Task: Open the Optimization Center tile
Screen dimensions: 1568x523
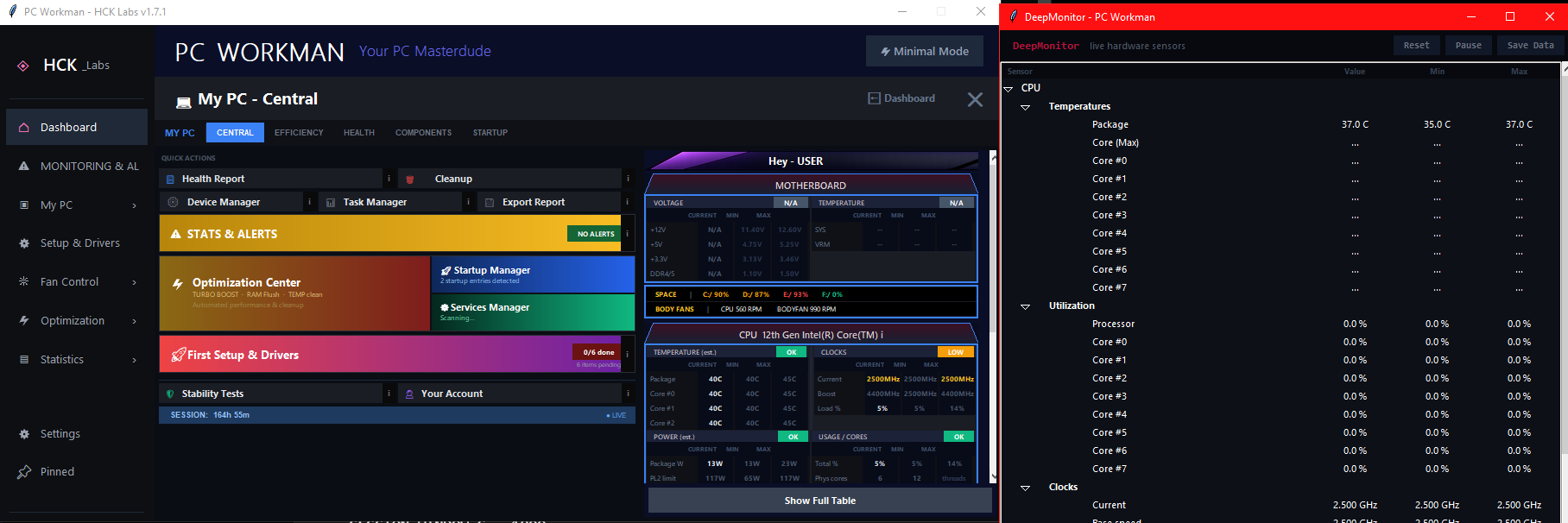Action: (294, 293)
